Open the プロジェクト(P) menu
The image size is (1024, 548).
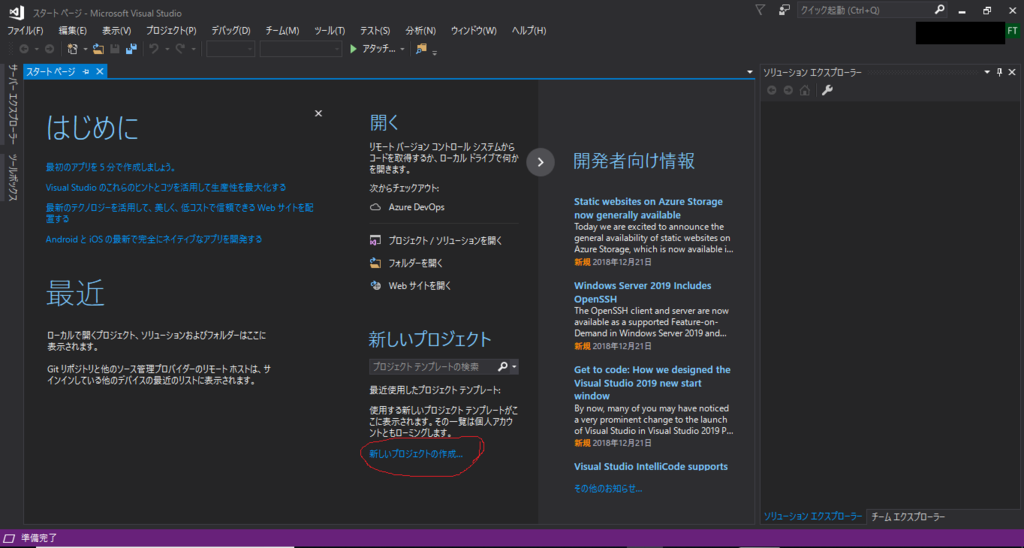point(171,31)
